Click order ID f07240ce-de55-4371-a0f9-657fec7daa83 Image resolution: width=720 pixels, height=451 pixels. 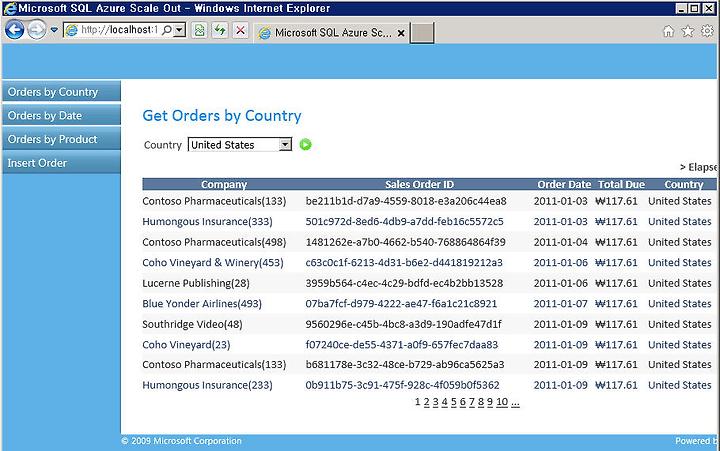click(402, 344)
